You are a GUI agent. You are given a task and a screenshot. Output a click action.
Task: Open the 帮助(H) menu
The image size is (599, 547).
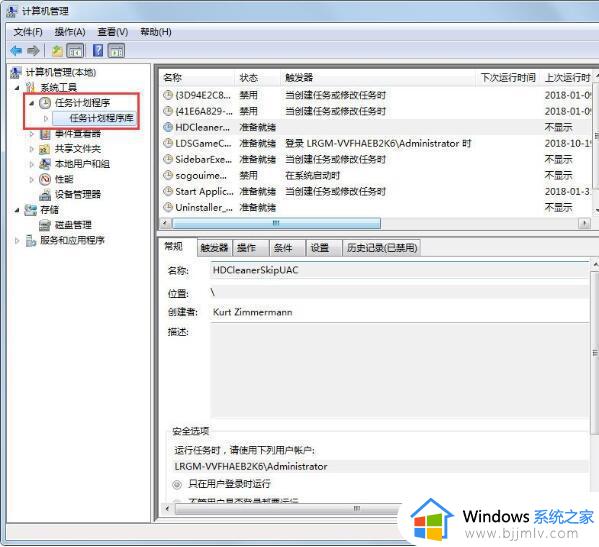coord(156,32)
